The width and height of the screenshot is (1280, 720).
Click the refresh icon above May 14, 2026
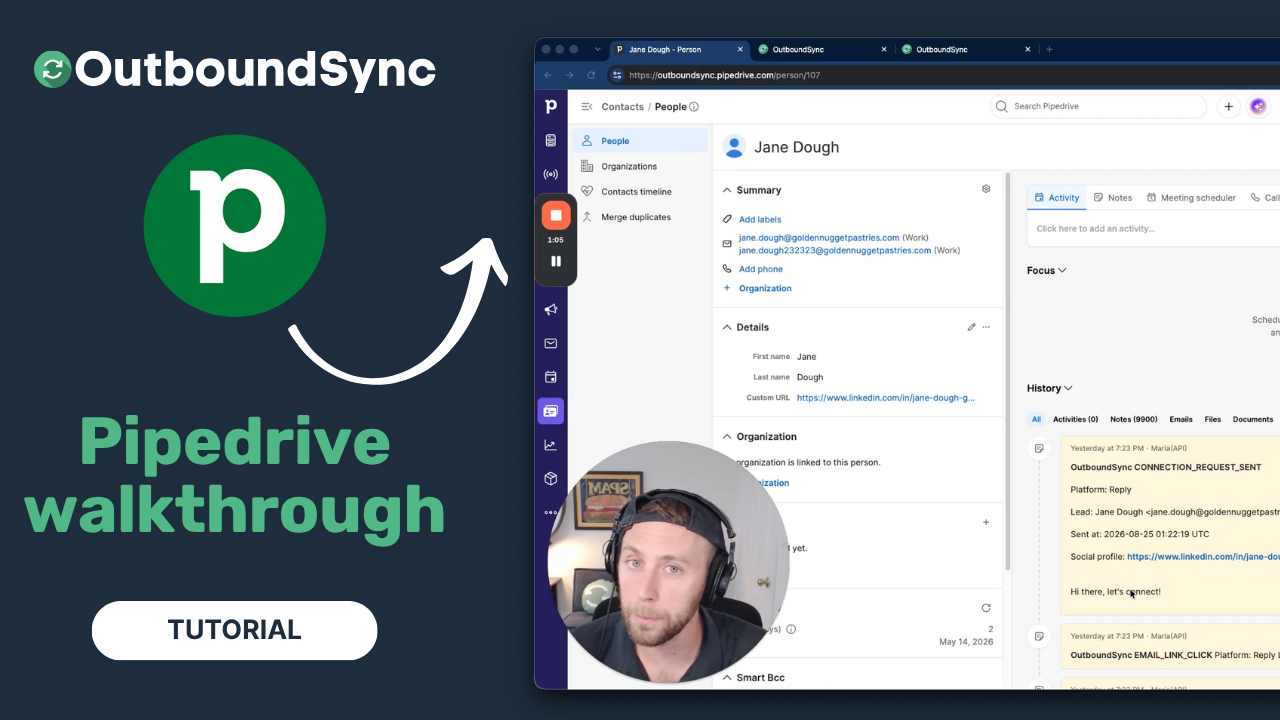(x=986, y=608)
